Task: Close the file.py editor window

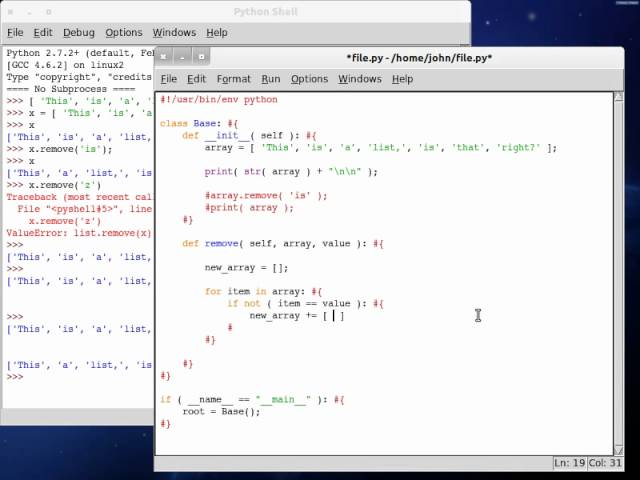Action: click(x=163, y=57)
